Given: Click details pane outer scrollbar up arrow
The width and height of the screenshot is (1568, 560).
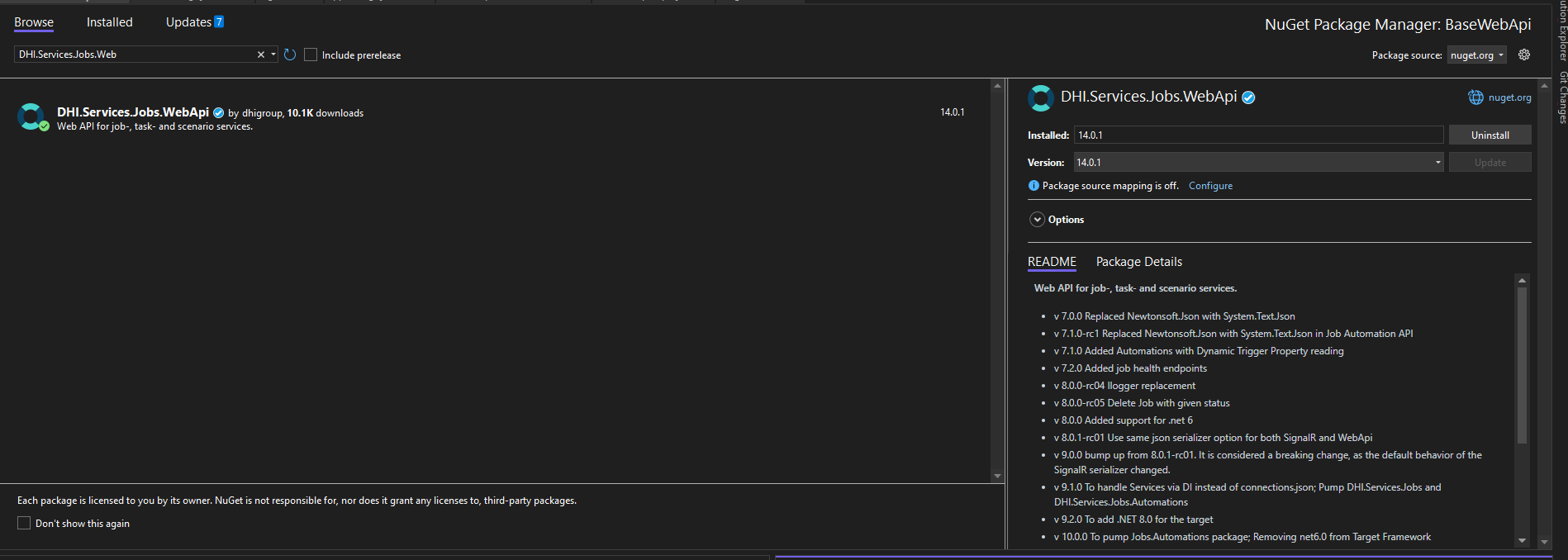Looking at the screenshot, I should coord(1544,85).
